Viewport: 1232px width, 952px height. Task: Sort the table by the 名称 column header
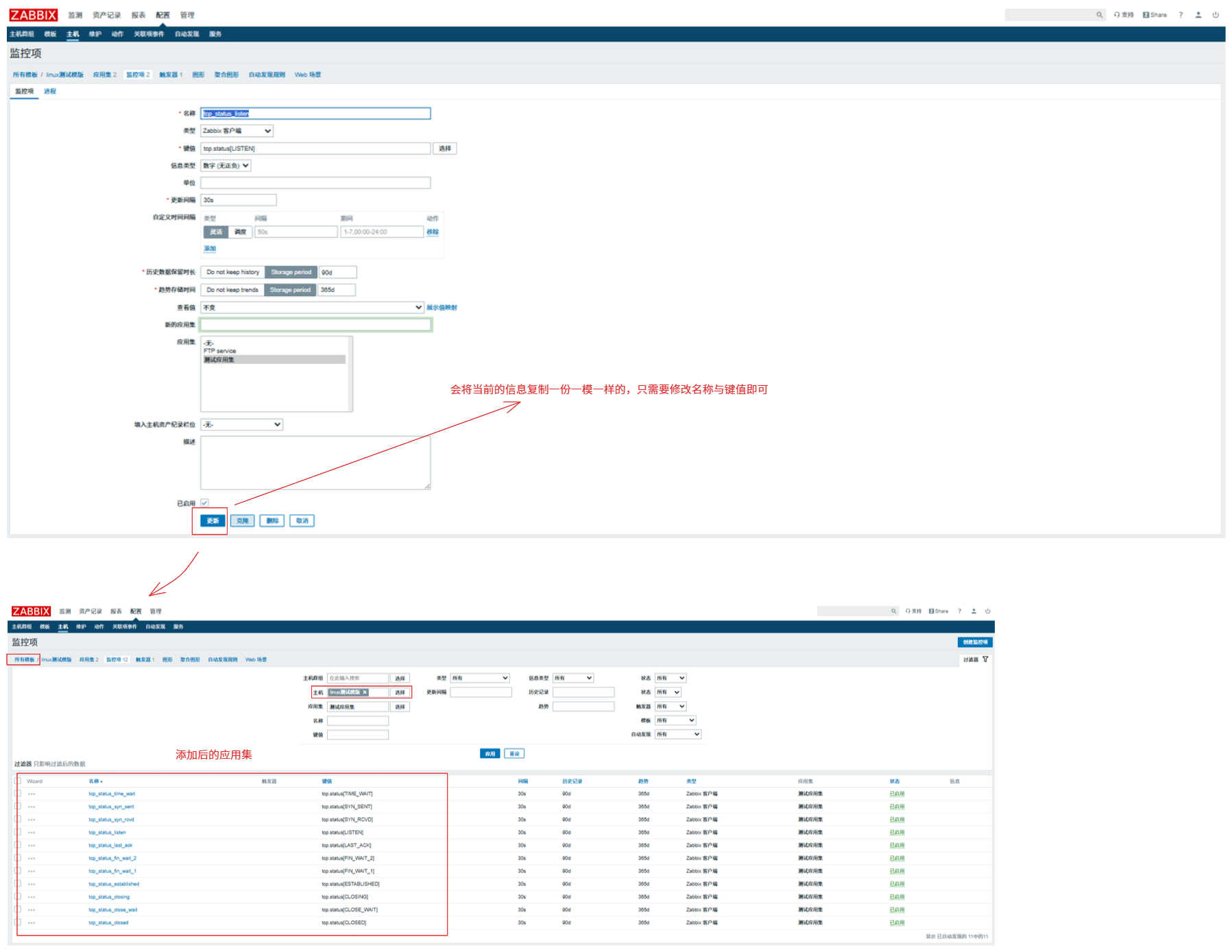coord(95,781)
